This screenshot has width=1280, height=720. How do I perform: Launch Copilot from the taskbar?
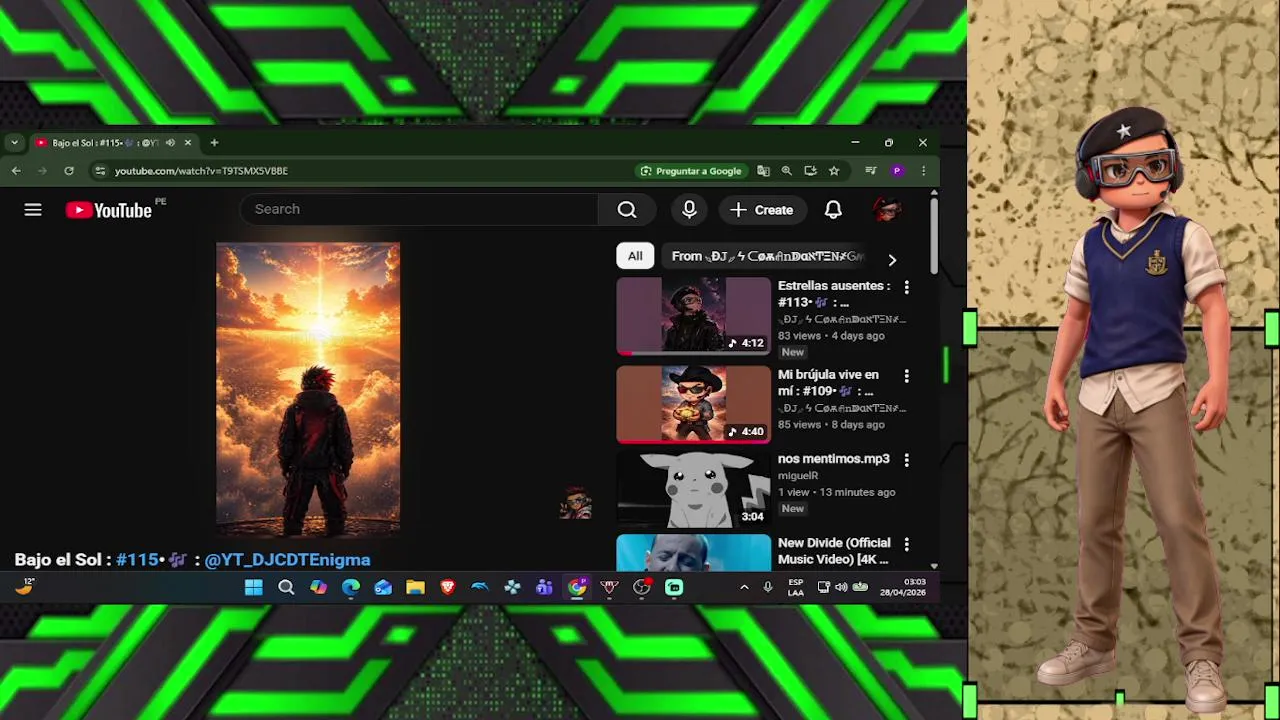[x=318, y=588]
